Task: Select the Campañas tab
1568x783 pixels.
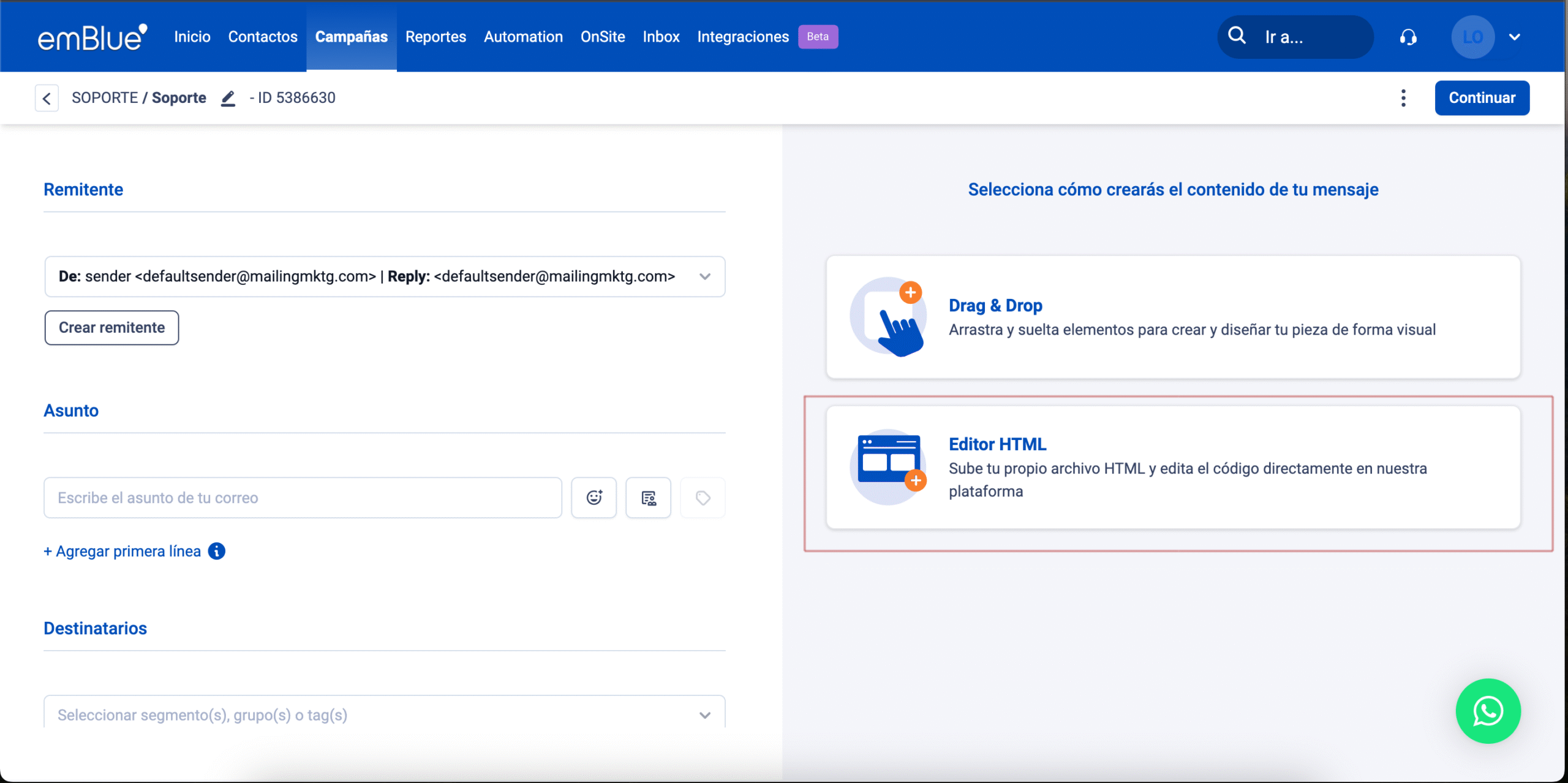Action: 352,37
